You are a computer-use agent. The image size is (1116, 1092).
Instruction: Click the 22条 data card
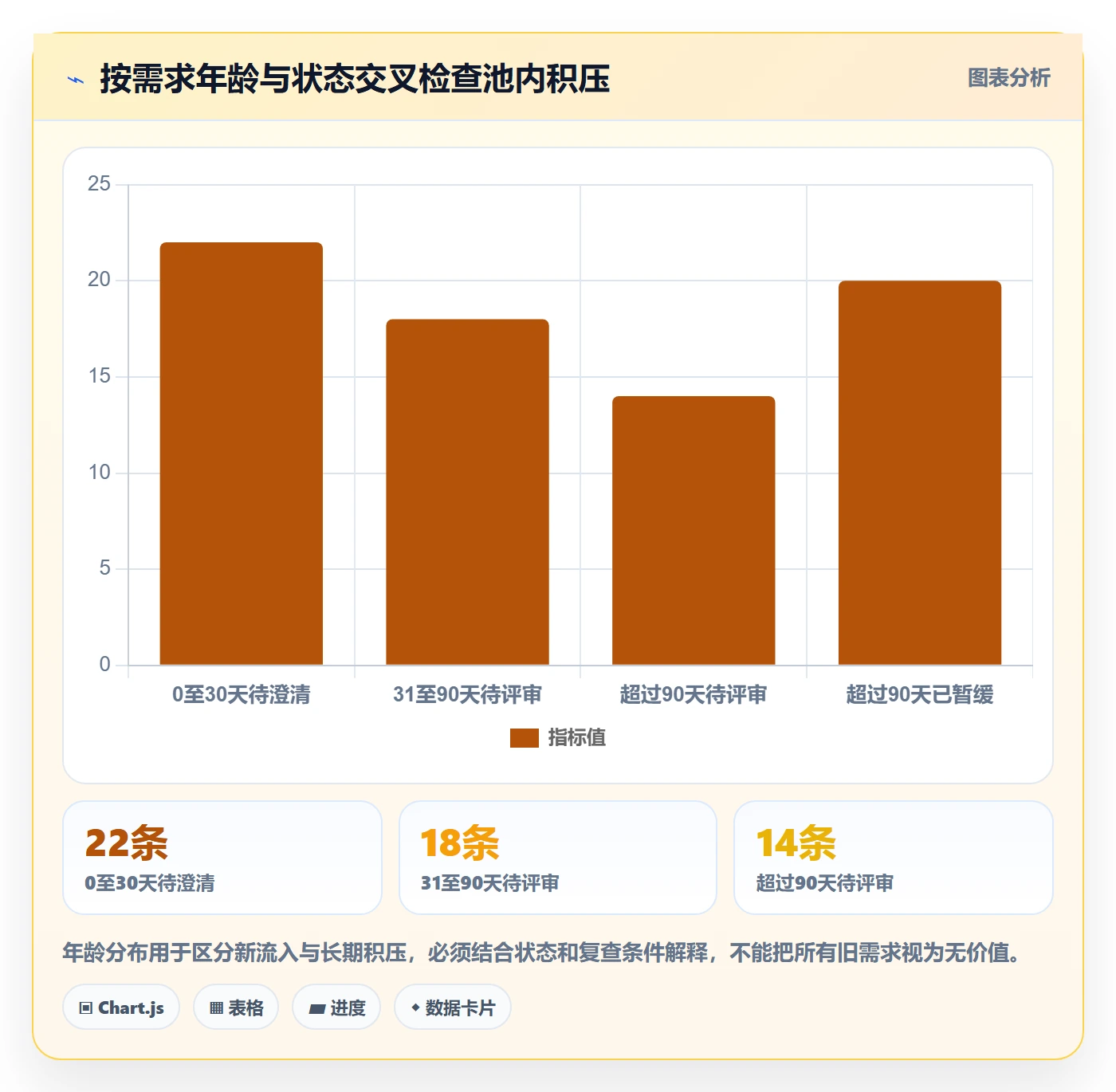tap(222, 858)
